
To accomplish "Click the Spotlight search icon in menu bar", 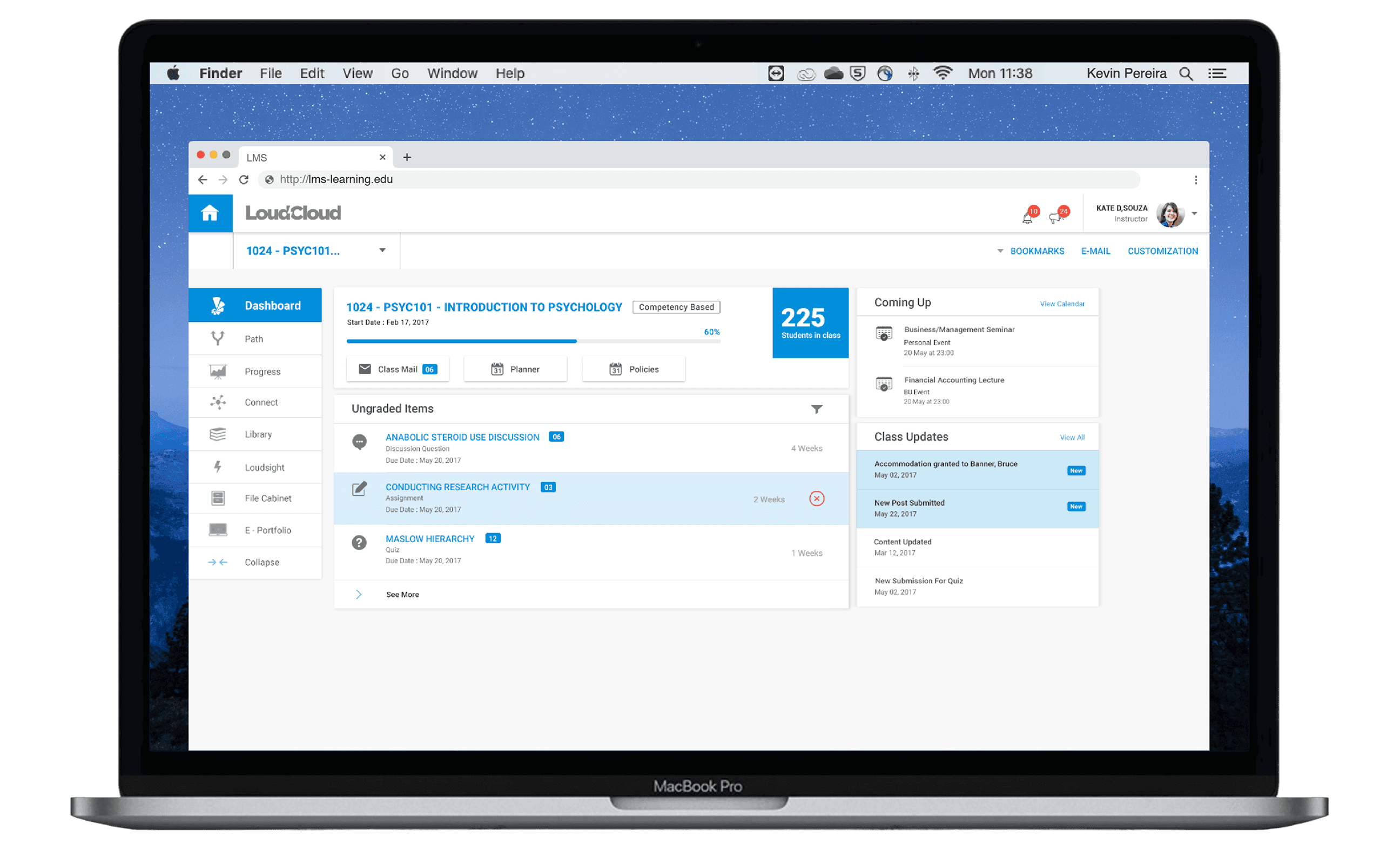I will 1186,74.
